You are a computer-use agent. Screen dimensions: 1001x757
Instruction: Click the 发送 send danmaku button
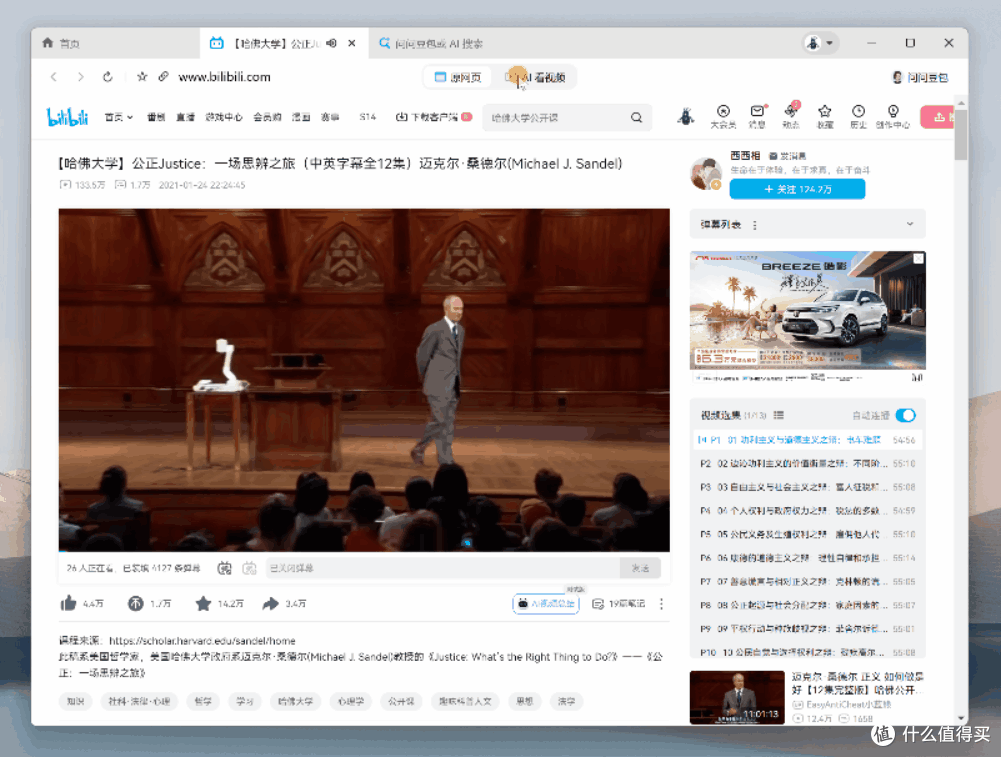pos(640,568)
